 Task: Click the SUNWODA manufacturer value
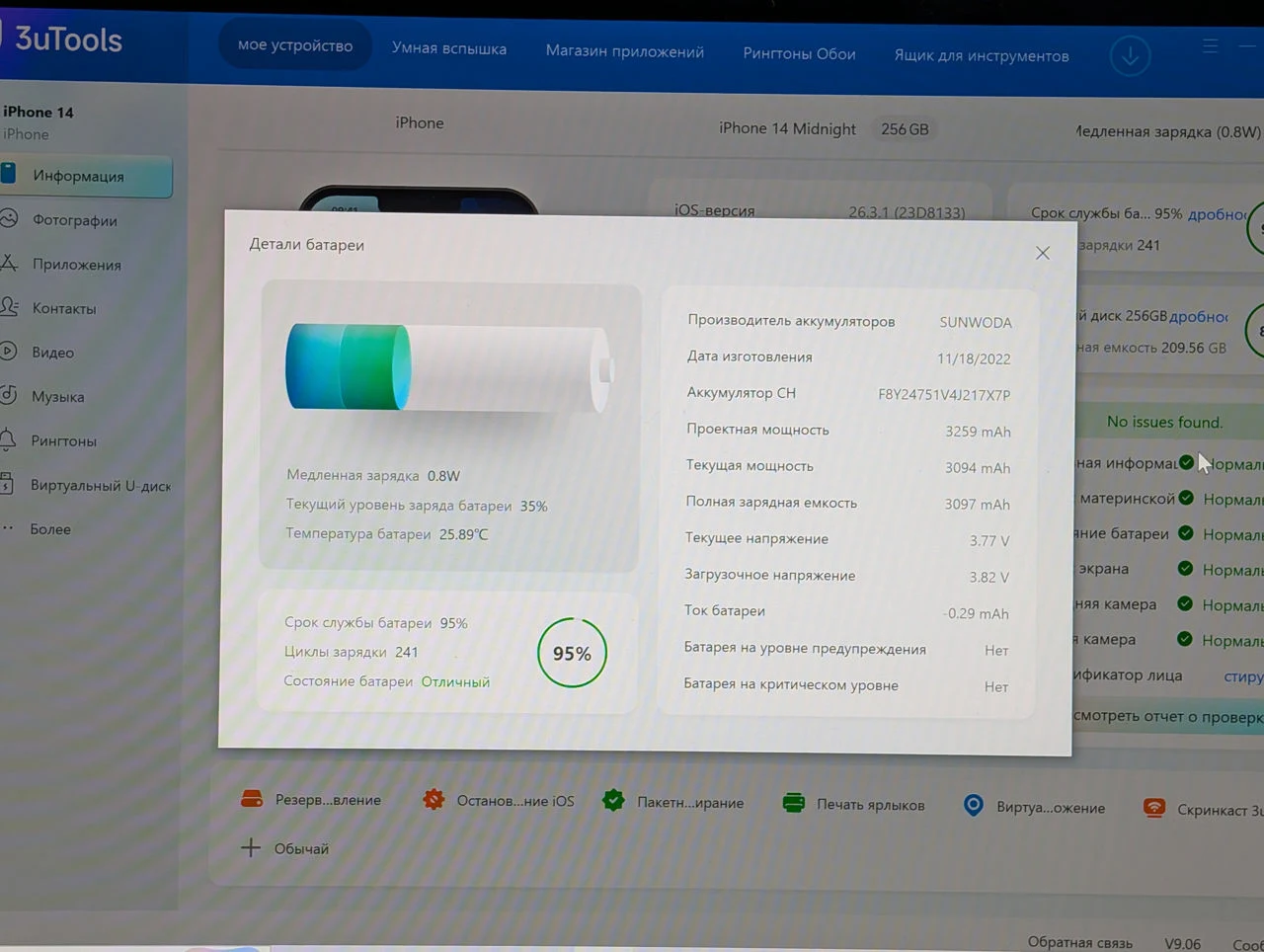(x=976, y=322)
